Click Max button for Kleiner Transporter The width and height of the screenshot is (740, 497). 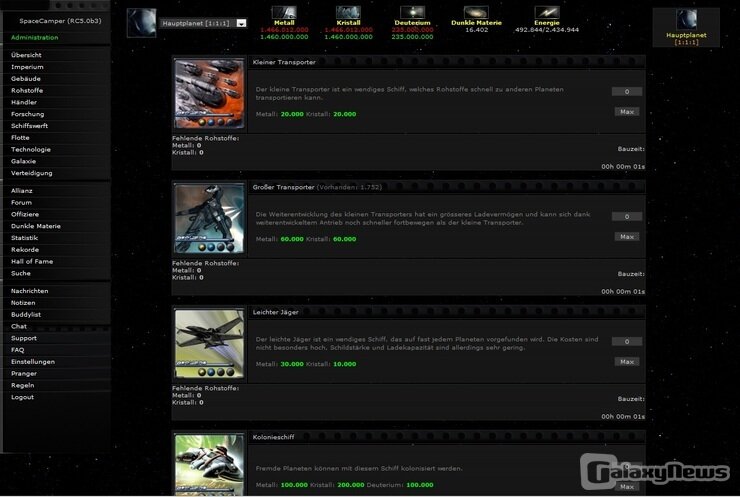click(627, 112)
